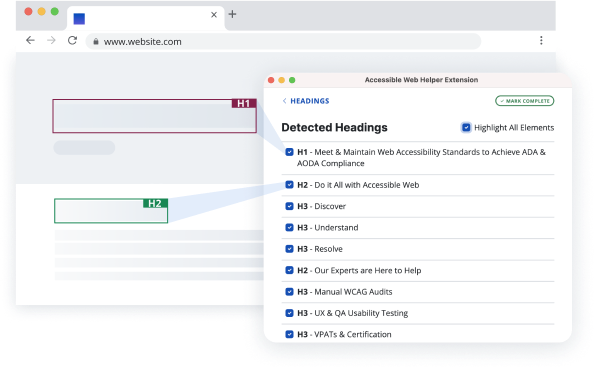Open the browser three-dot menu
The height and width of the screenshot is (372, 597).
tap(541, 40)
